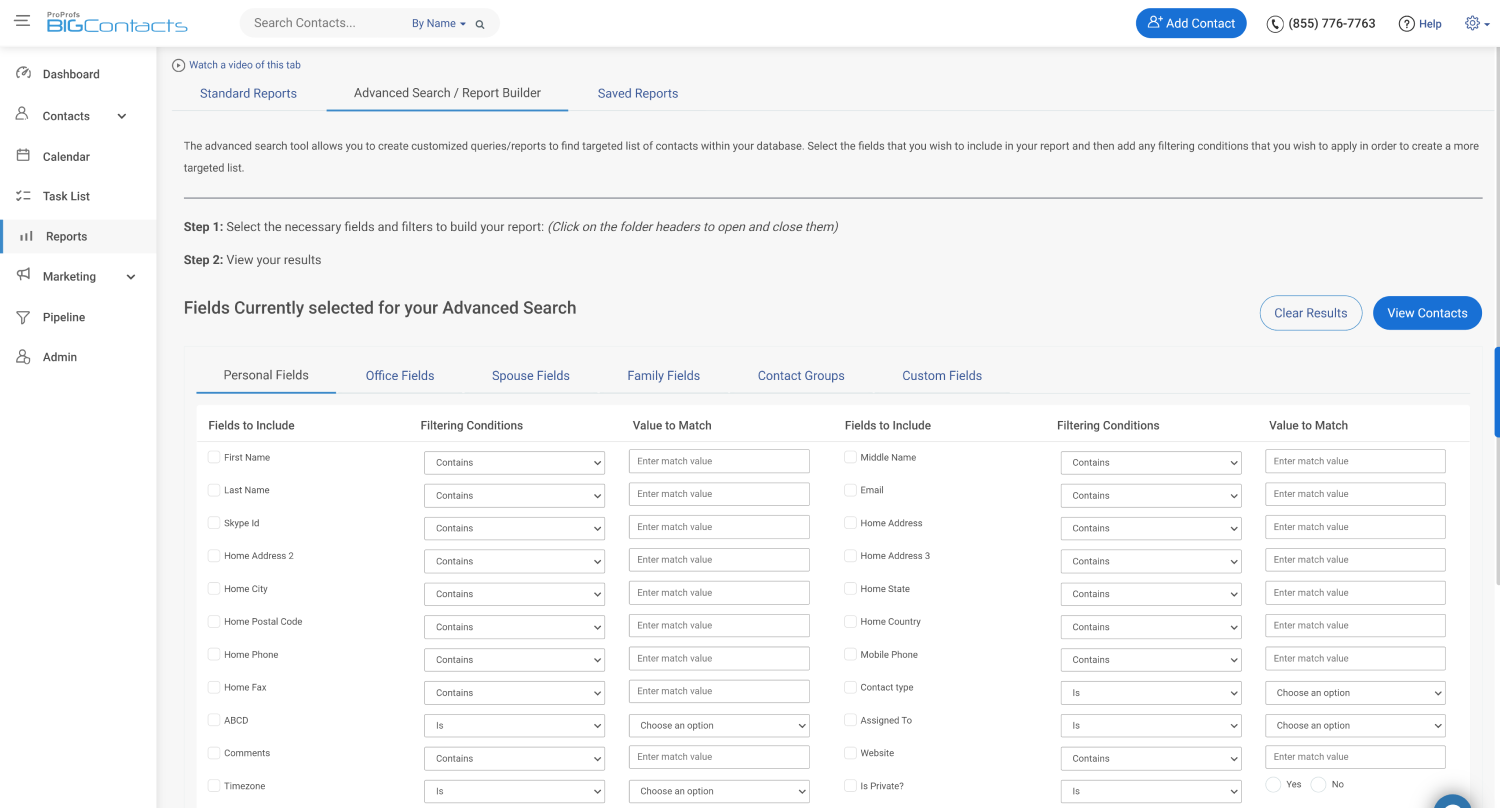
Task: Open the settings gear icon
Action: (1472, 23)
